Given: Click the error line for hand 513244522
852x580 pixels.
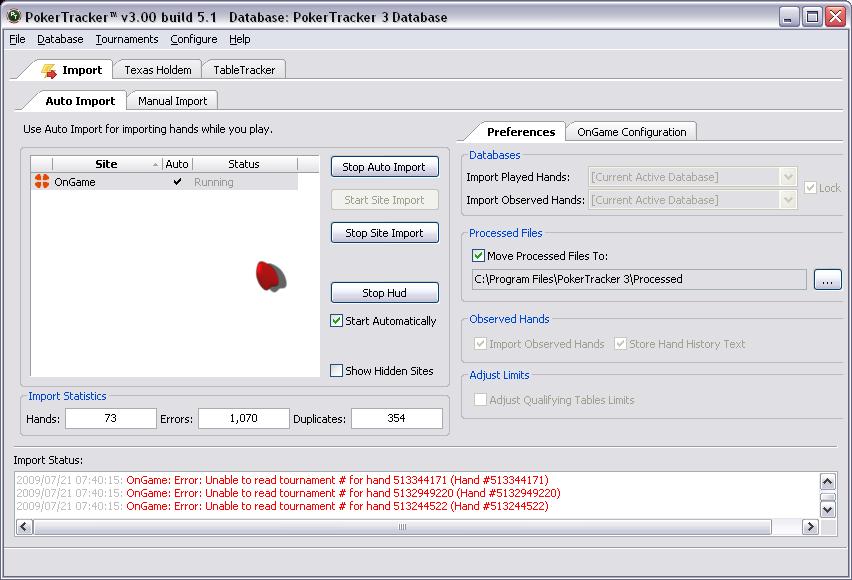Looking at the screenshot, I should (283, 506).
